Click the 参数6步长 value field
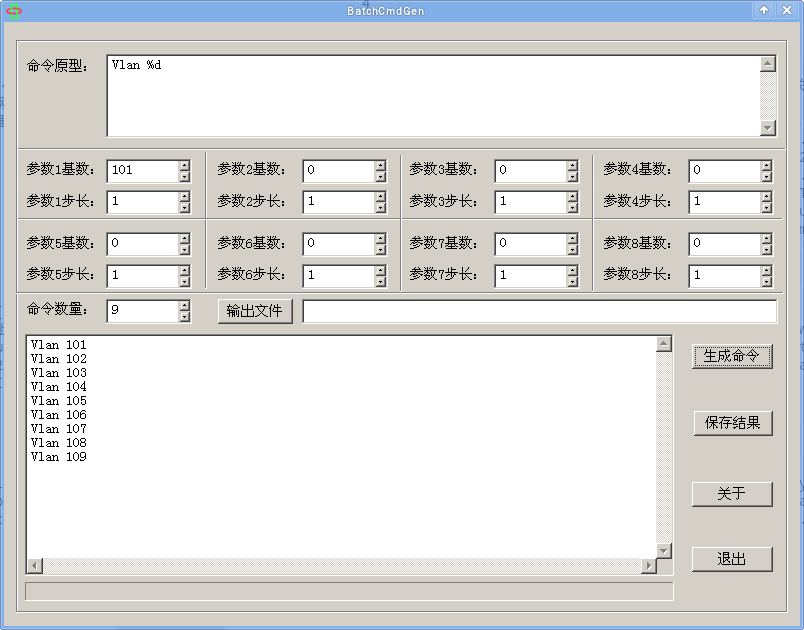The height and width of the screenshot is (630, 804). (339, 276)
